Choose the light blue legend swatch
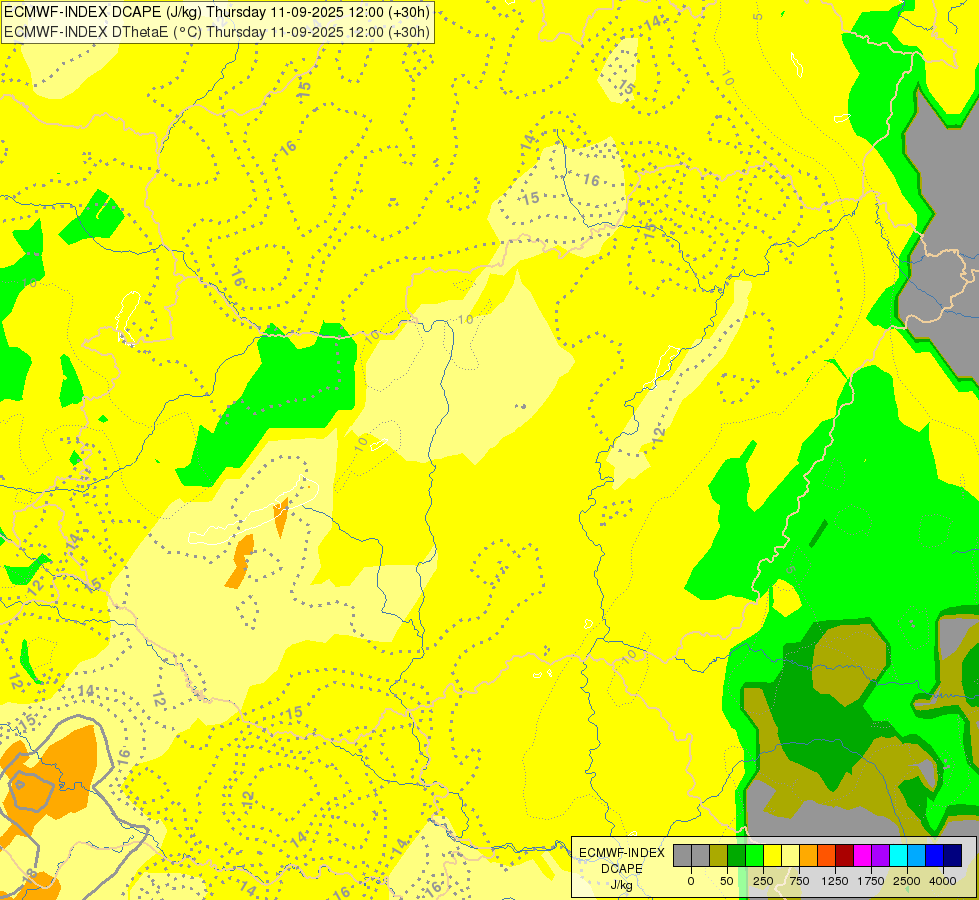 pos(917,855)
